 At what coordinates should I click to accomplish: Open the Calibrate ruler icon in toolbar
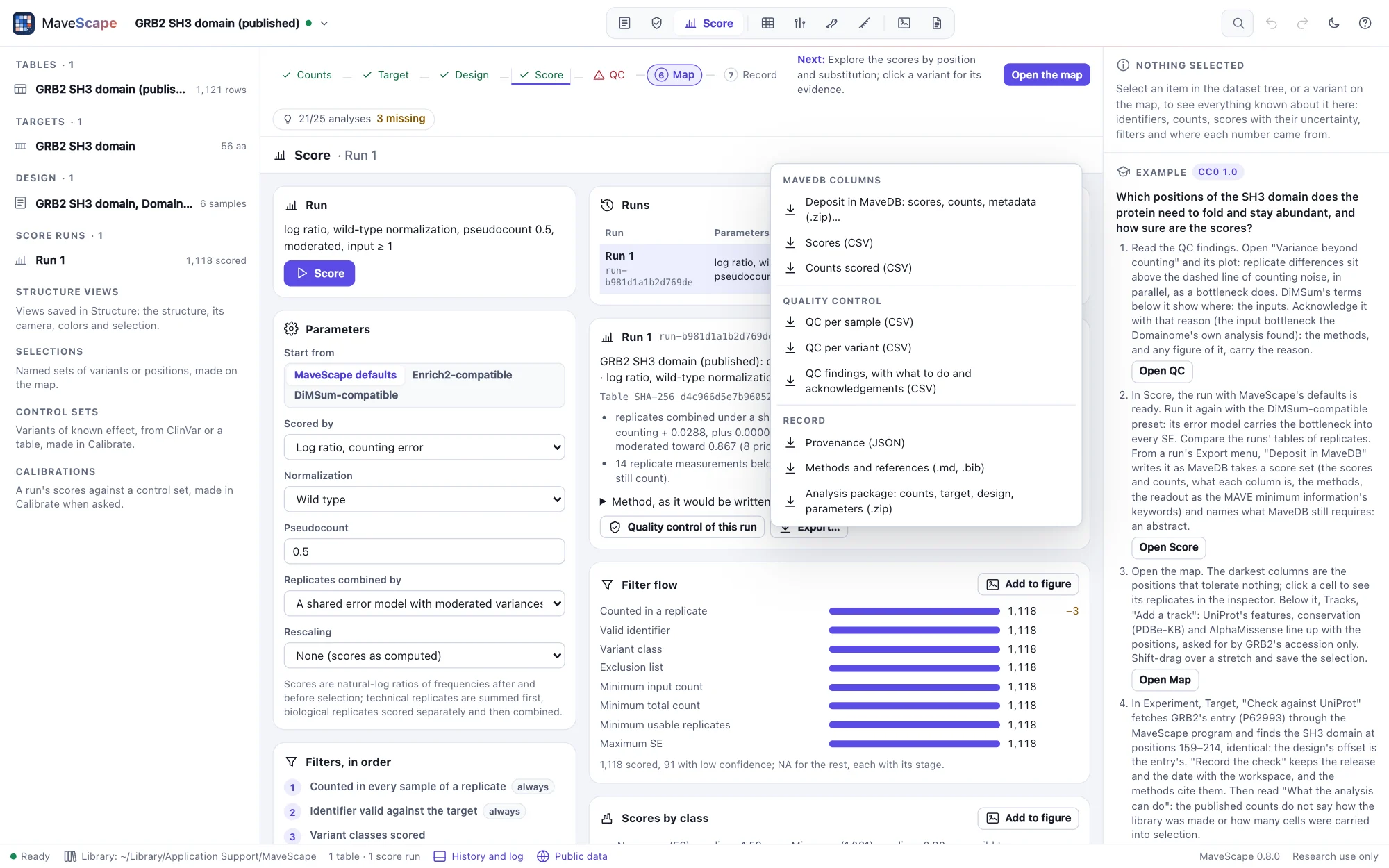click(864, 23)
